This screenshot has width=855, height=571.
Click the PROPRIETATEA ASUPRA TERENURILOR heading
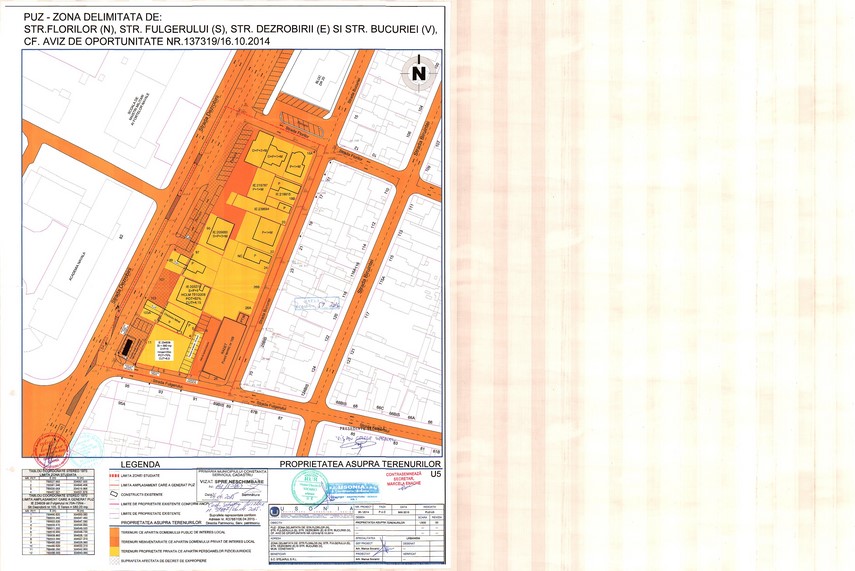point(360,465)
